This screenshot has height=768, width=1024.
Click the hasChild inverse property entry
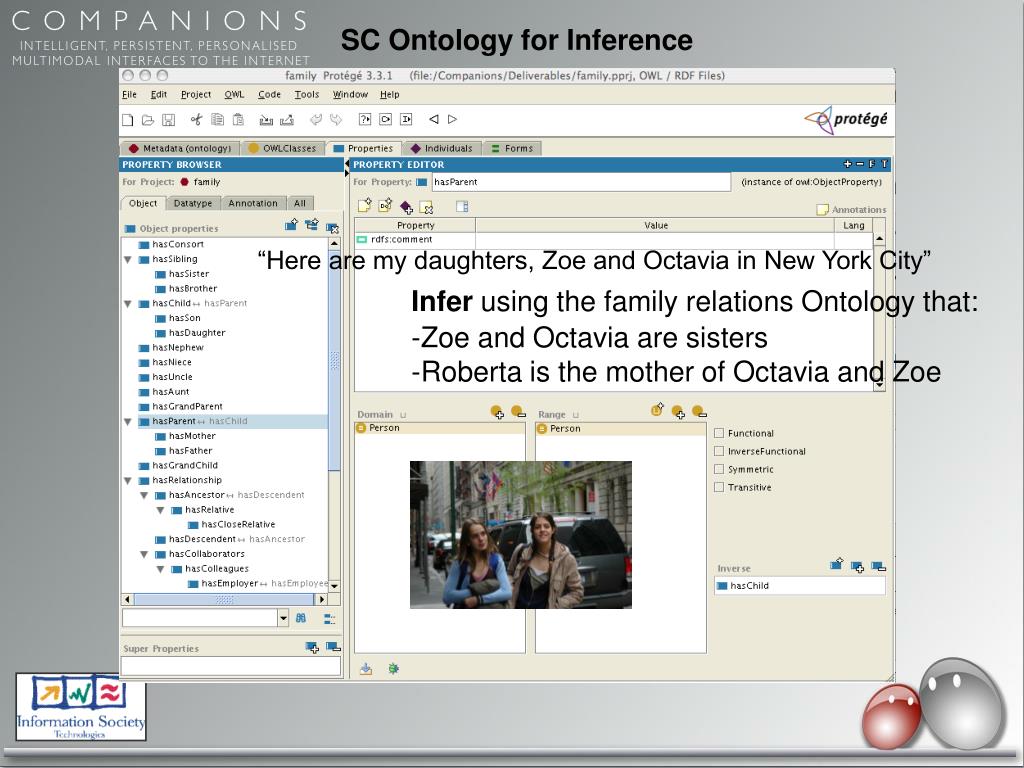pyautogui.click(x=799, y=586)
